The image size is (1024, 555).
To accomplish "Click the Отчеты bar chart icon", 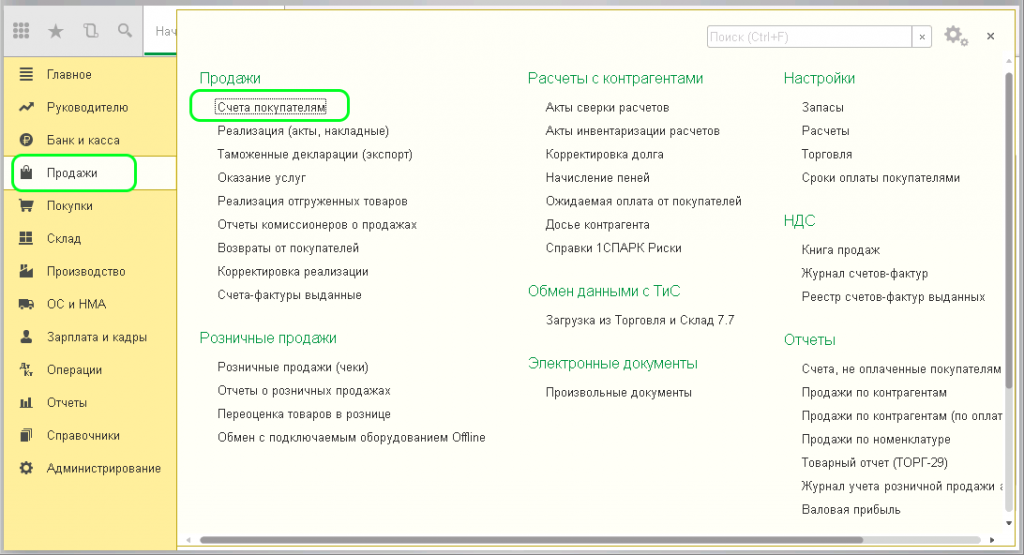I will 26,402.
